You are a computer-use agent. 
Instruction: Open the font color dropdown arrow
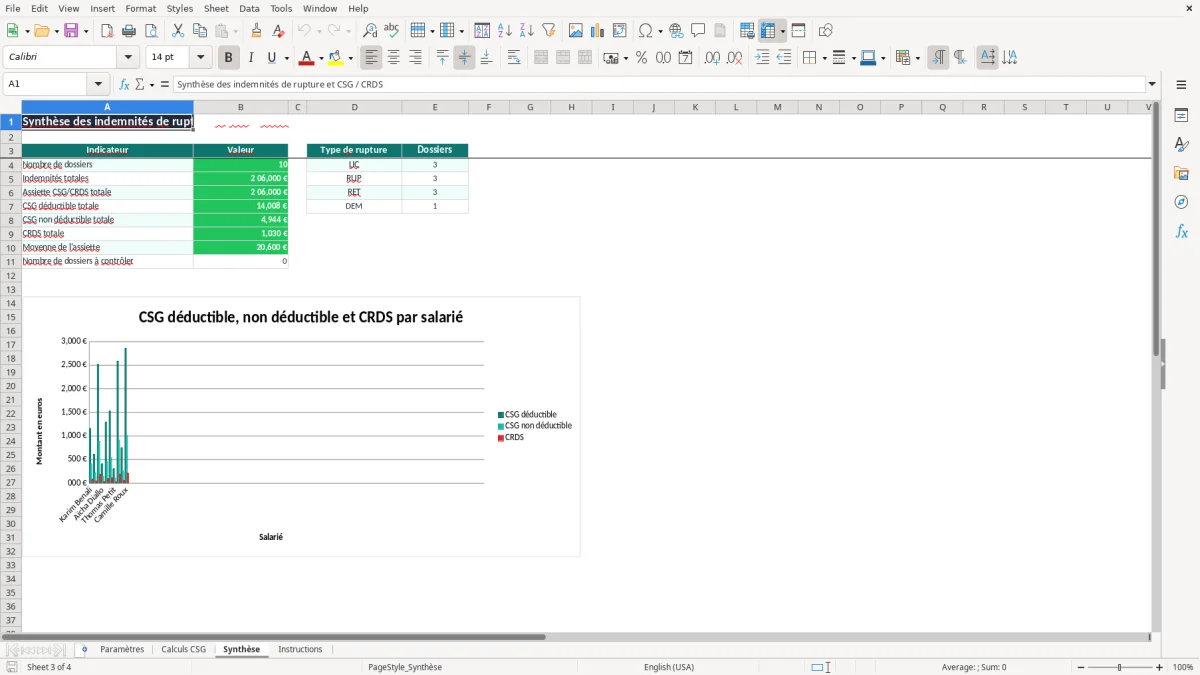click(321, 58)
